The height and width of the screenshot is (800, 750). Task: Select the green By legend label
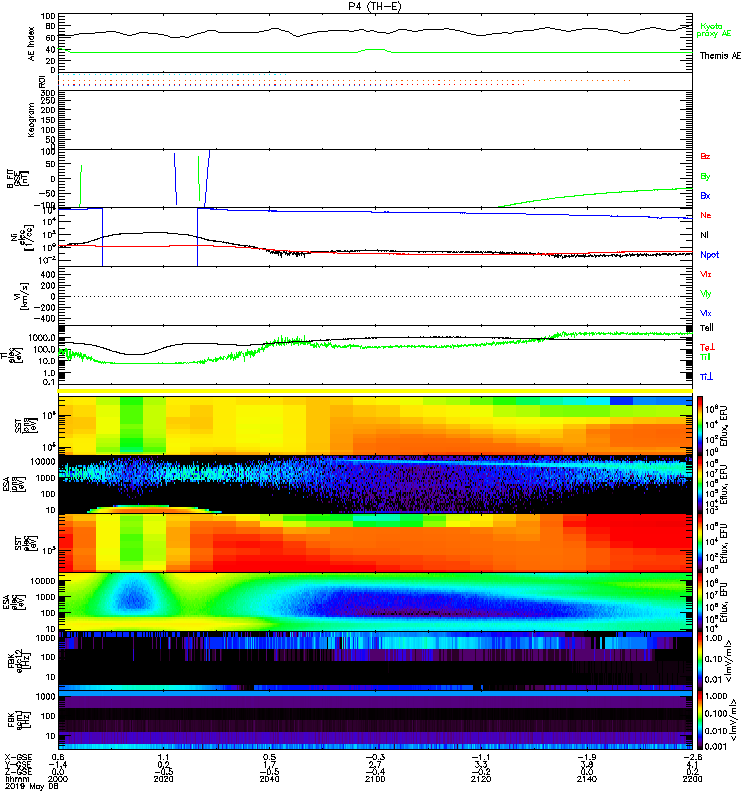click(x=705, y=176)
